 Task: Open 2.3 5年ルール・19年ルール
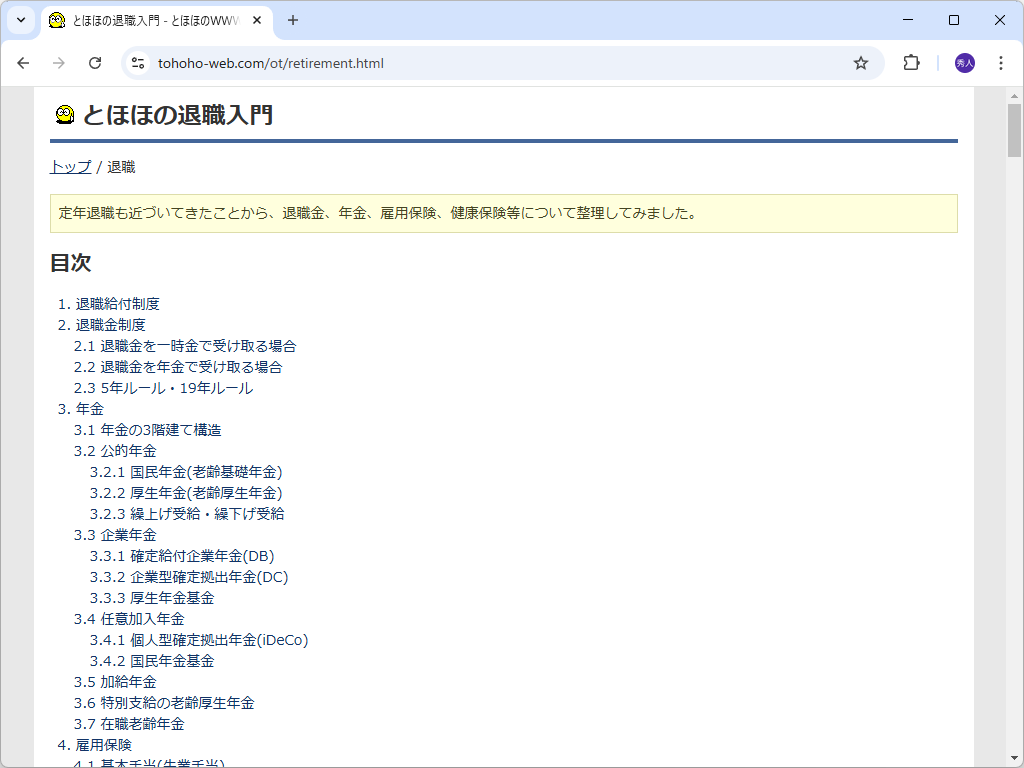click(x=163, y=388)
